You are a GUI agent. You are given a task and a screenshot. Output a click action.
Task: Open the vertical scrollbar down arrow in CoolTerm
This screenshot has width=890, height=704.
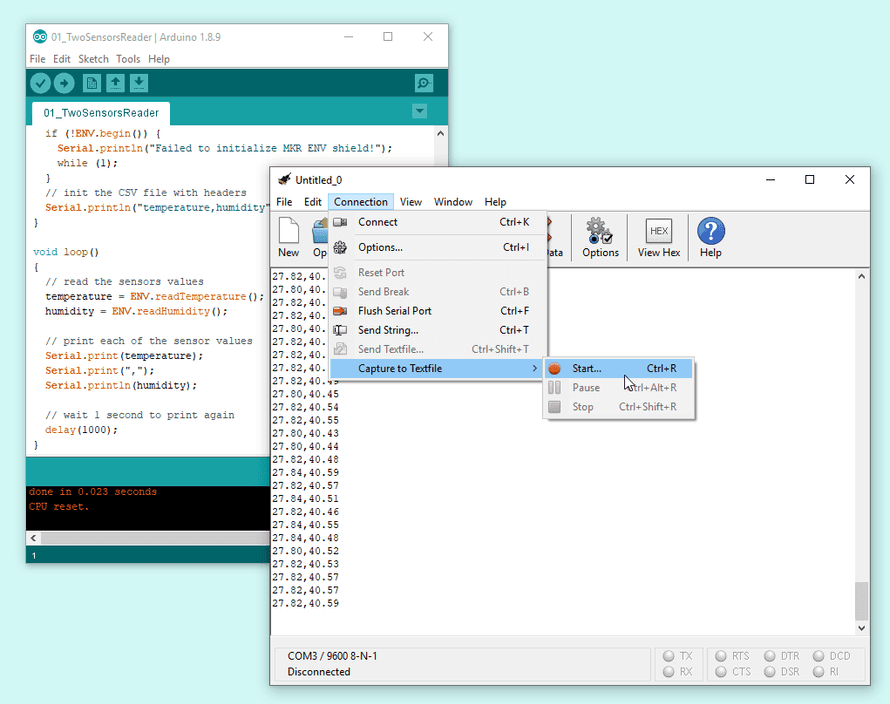point(861,627)
